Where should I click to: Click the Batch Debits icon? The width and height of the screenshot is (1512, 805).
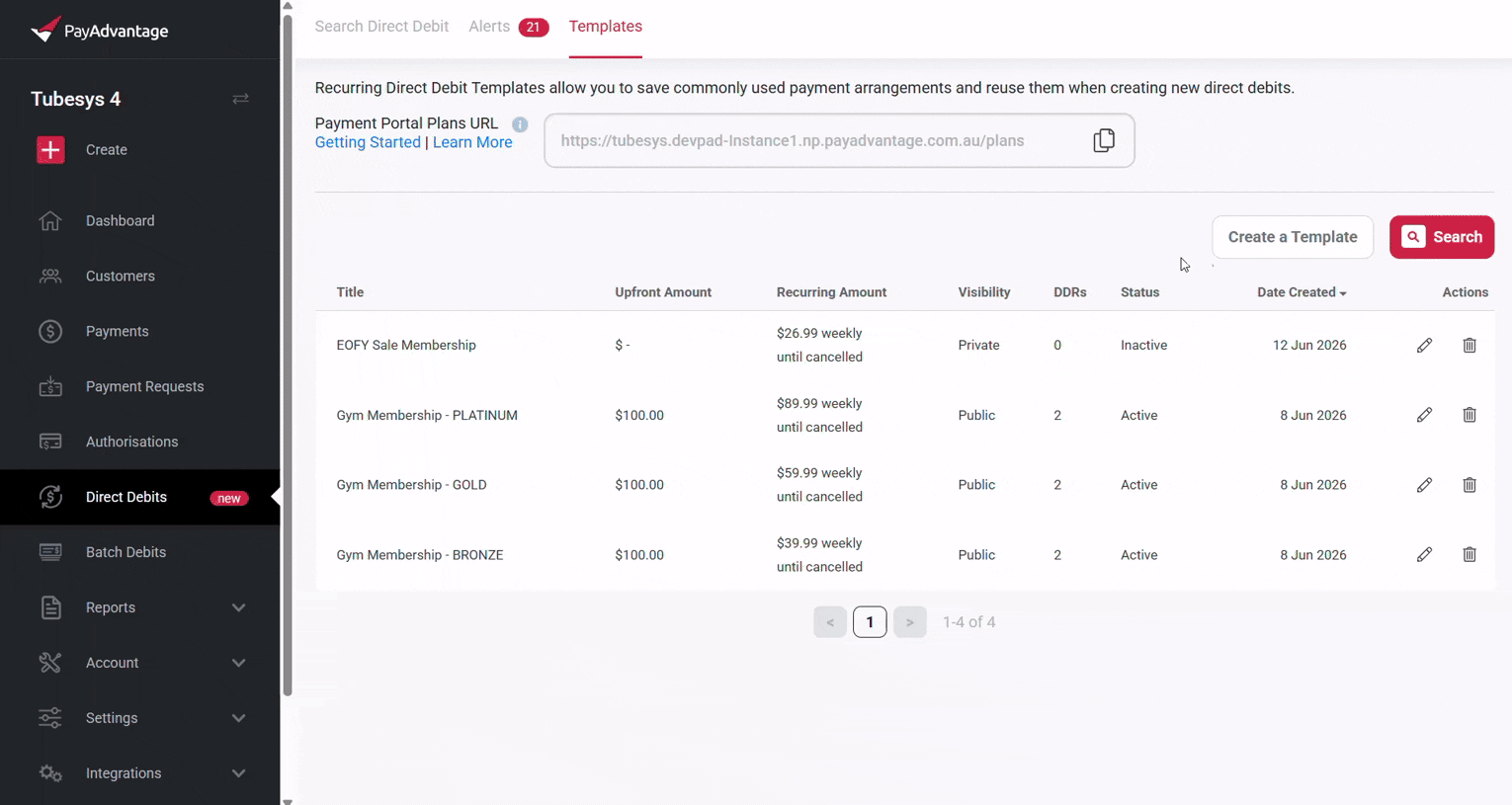click(50, 552)
